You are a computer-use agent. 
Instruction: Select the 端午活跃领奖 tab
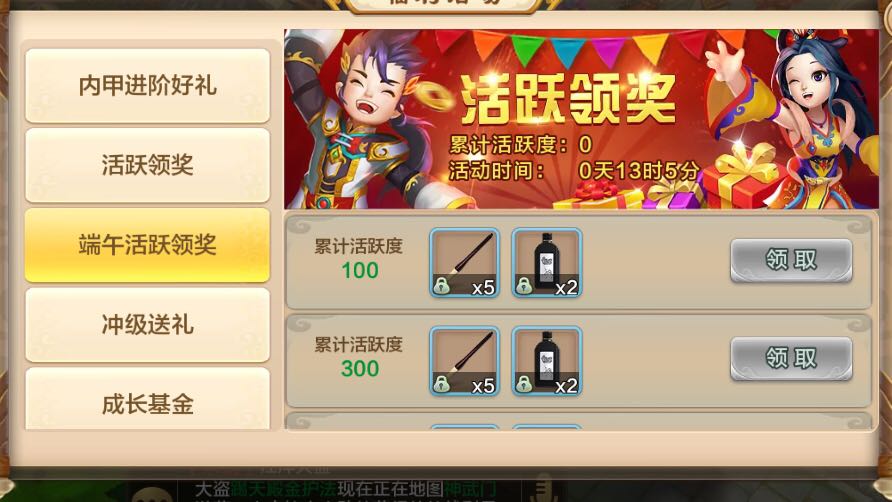tap(147, 245)
